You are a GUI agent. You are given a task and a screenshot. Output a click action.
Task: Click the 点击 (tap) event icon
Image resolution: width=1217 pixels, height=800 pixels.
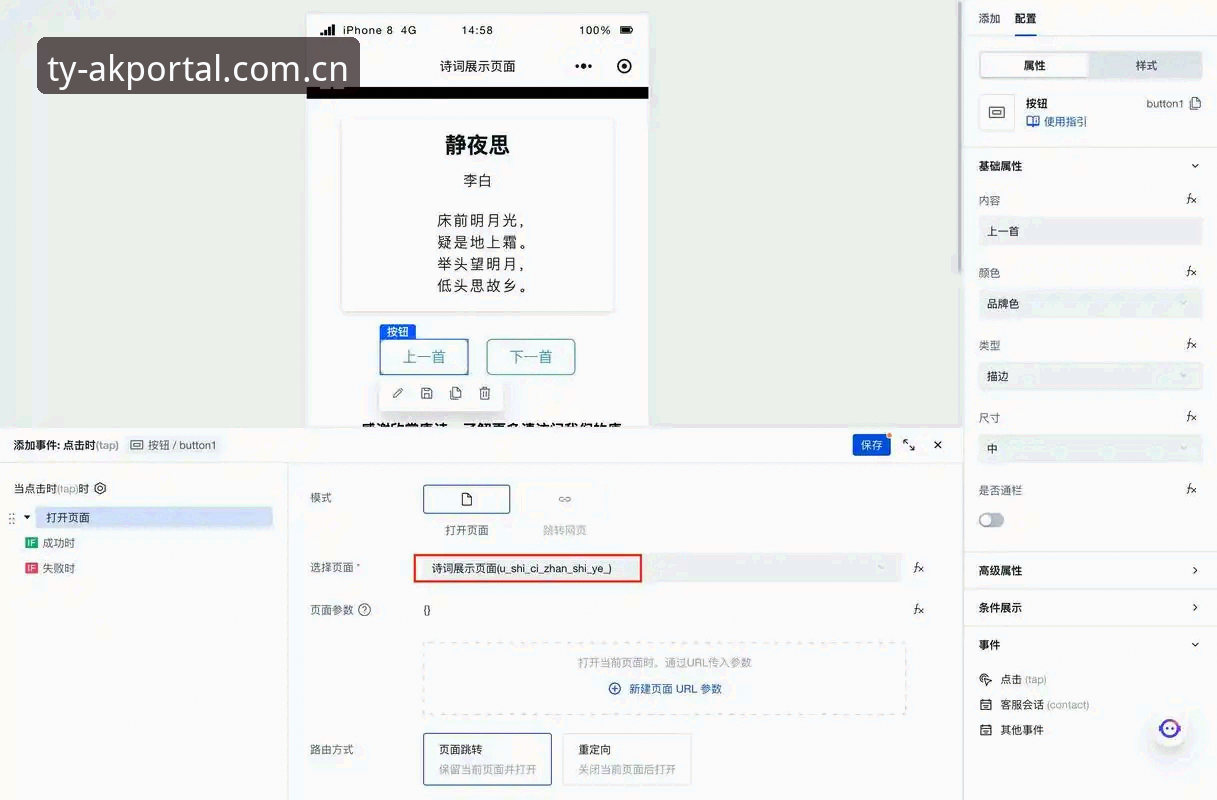[x=986, y=679]
